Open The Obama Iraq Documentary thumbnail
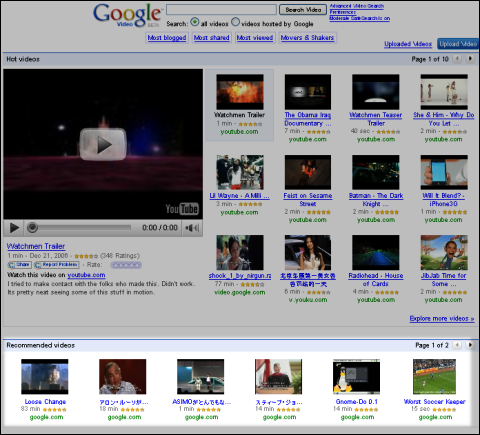 point(308,92)
